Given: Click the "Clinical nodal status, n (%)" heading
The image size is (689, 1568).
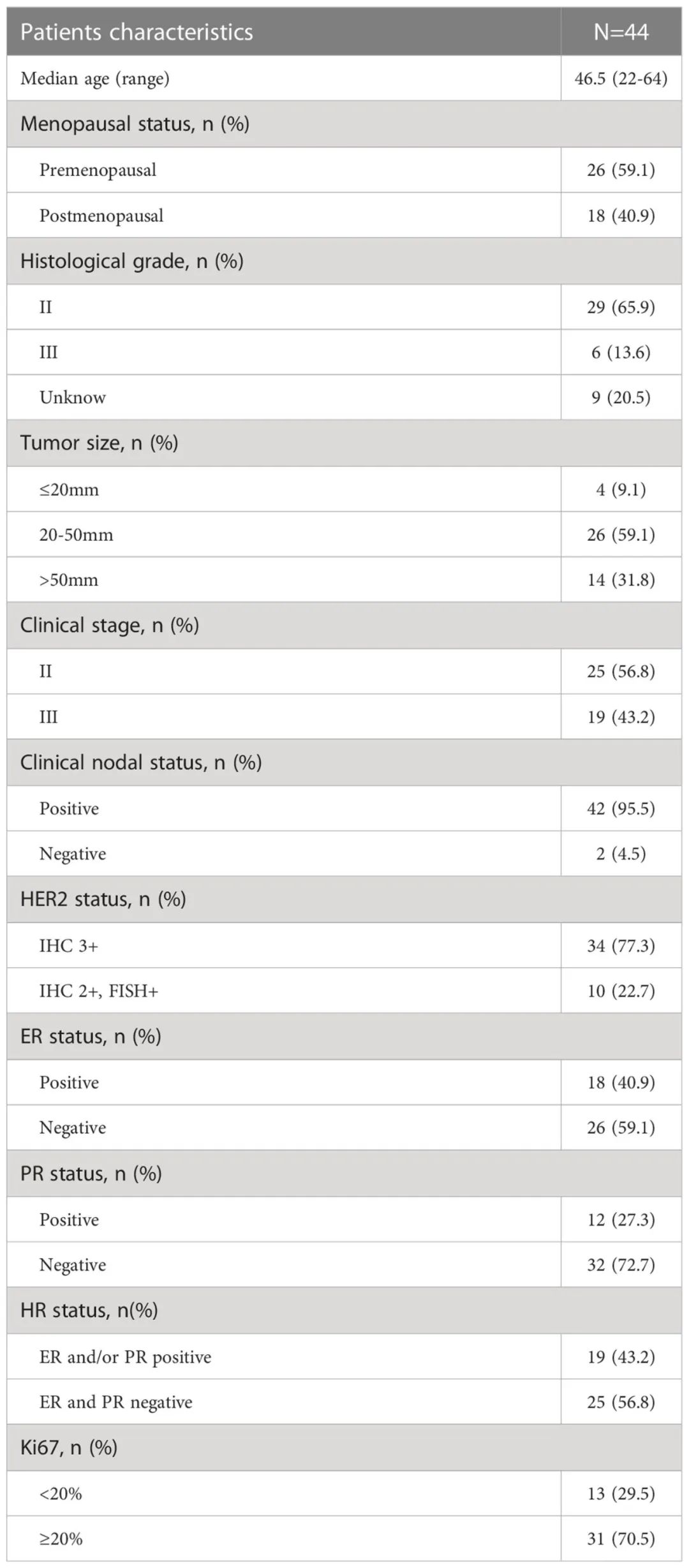Looking at the screenshot, I should pyautogui.click(x=141, y=762).
